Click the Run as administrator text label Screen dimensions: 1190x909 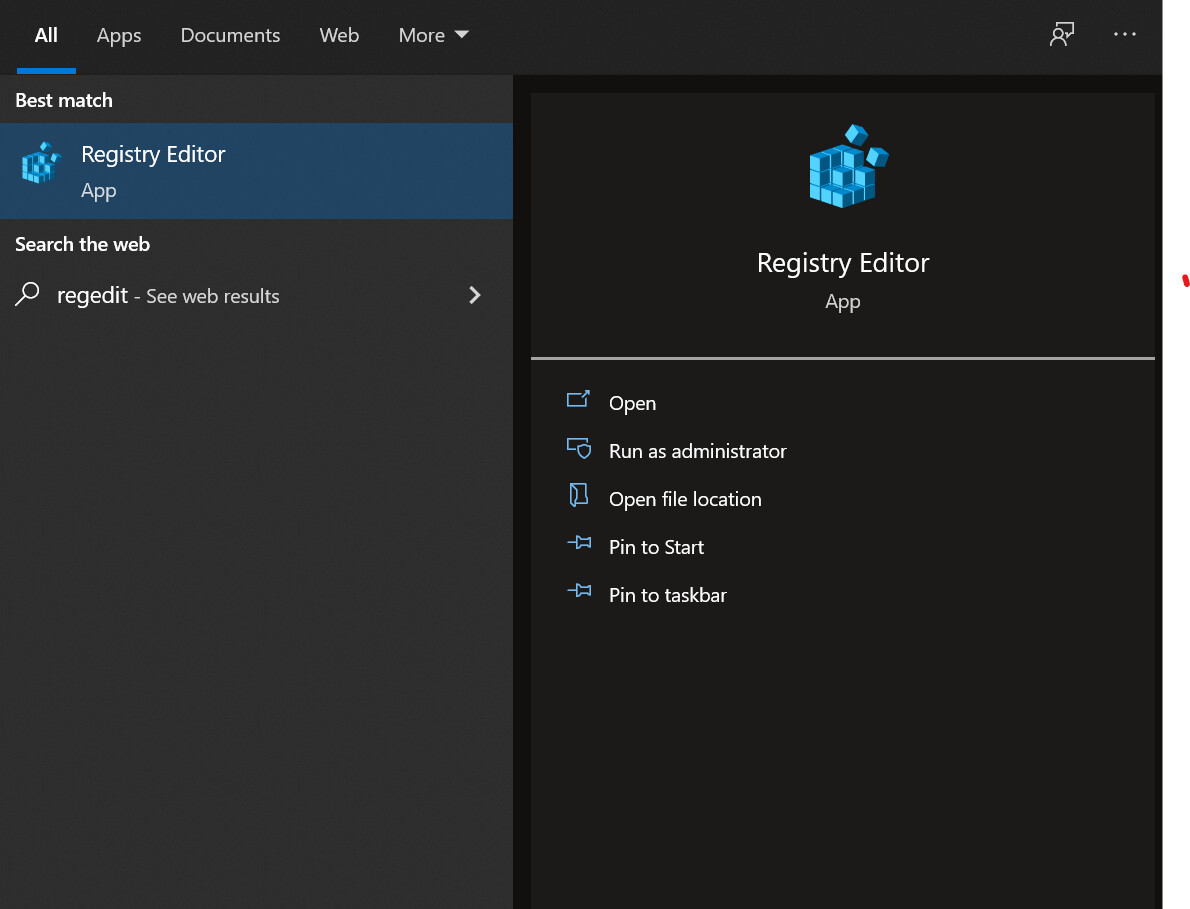(697, 451)
